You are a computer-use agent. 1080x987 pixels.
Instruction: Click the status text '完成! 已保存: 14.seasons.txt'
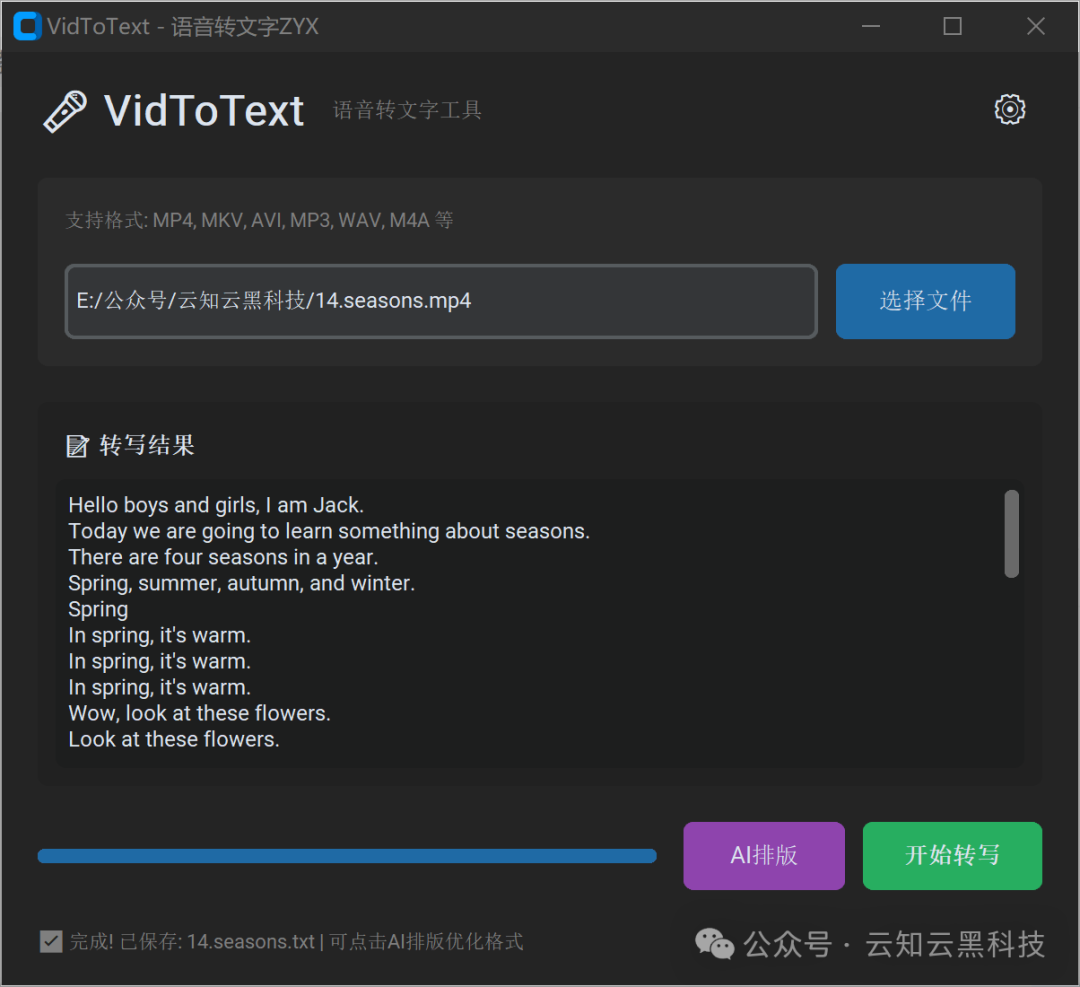coord(192,941)
